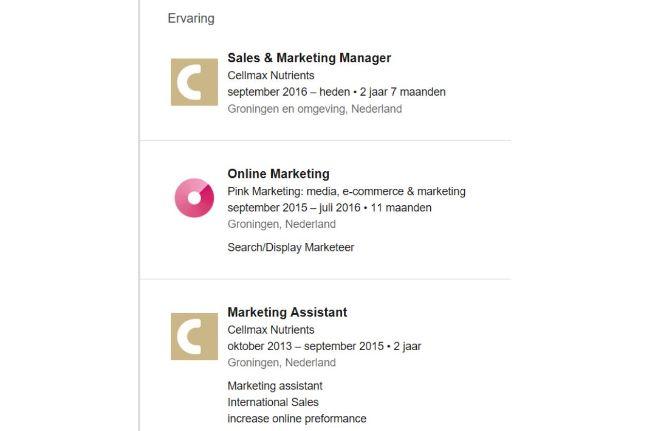
Task: Open the pink circular Pink Marketing logo
Action: click(x=194, y=197)
